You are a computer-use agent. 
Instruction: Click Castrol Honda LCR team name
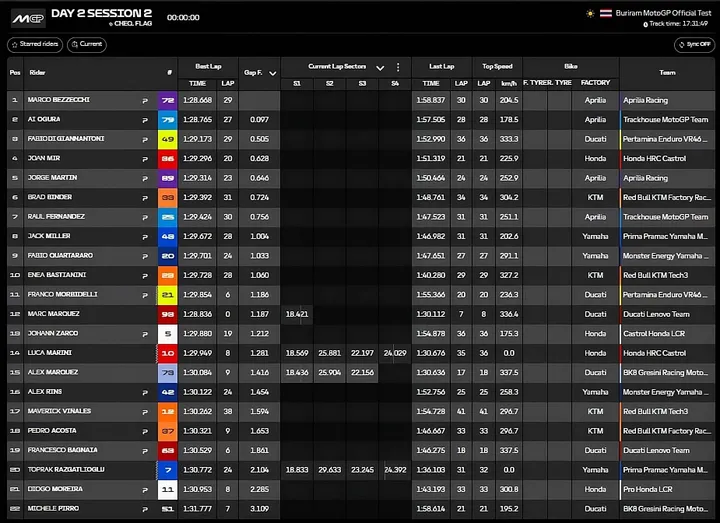[x=654, y=334]
